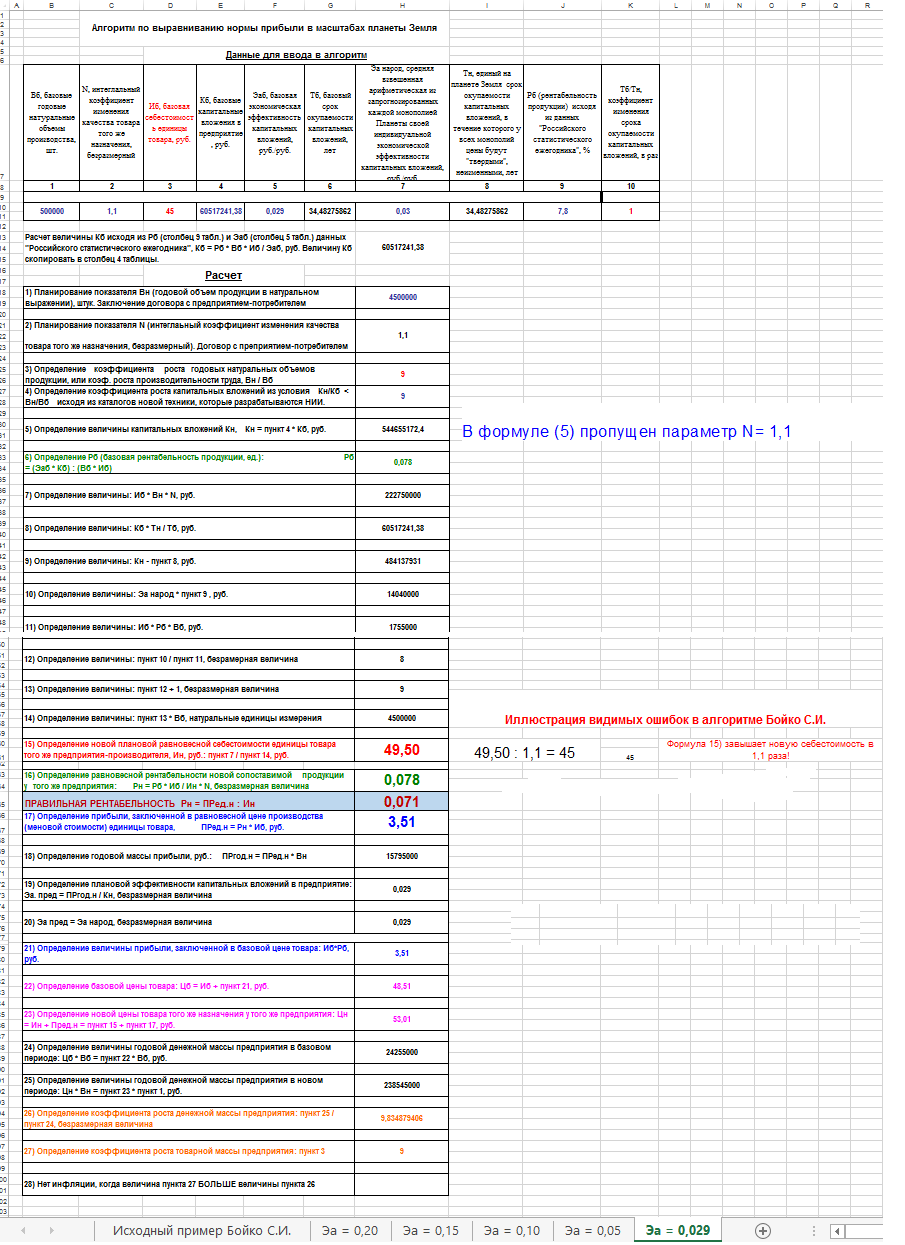Select the 544655172,4 value in step 5
The width and height of the screenshot is (905, 1245).
[402, 429]
